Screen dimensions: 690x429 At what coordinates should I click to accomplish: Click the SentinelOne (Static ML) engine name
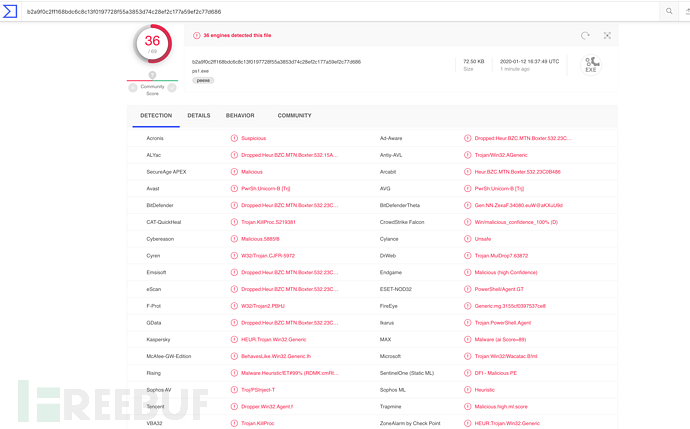407,373
